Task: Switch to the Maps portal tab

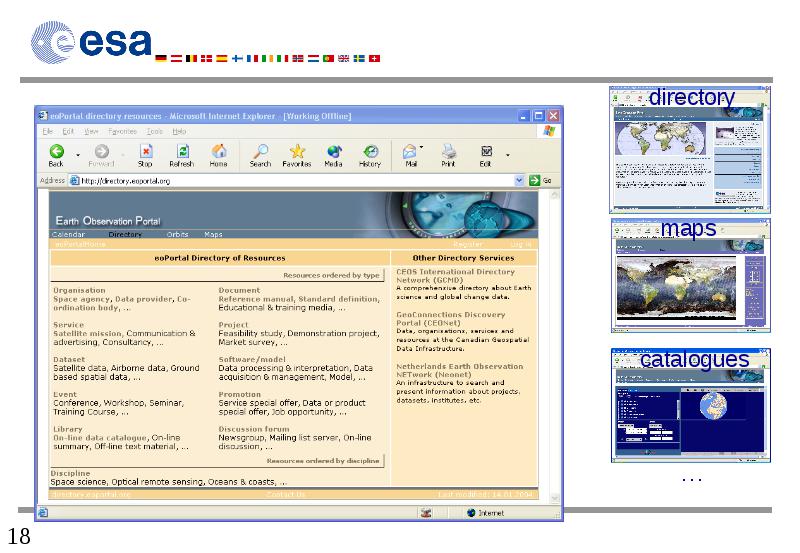Action: point(213,235)
